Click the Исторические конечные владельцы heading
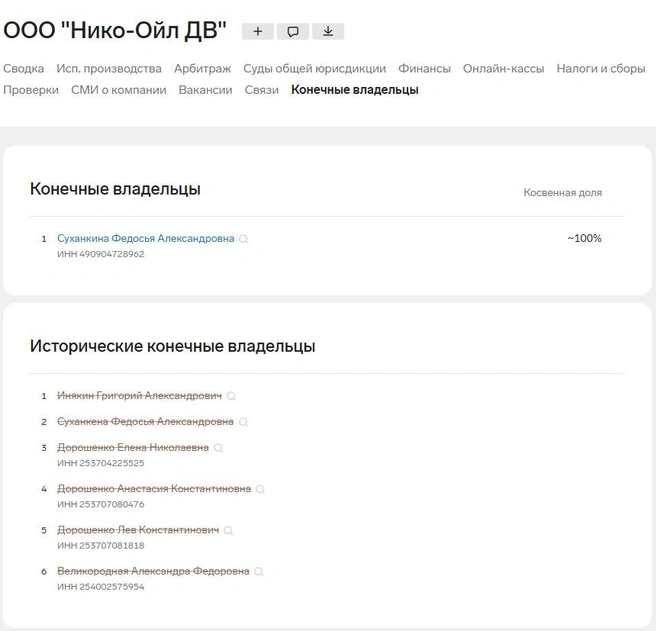This screenshot has width=656, height=631. 172,346
